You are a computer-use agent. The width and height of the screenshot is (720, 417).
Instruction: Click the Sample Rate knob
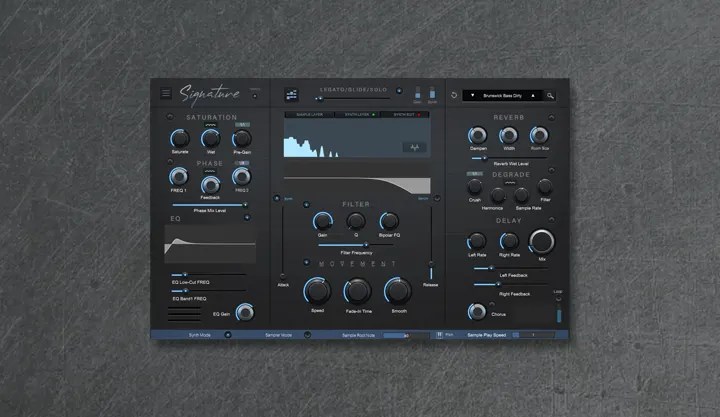(521, 196)
